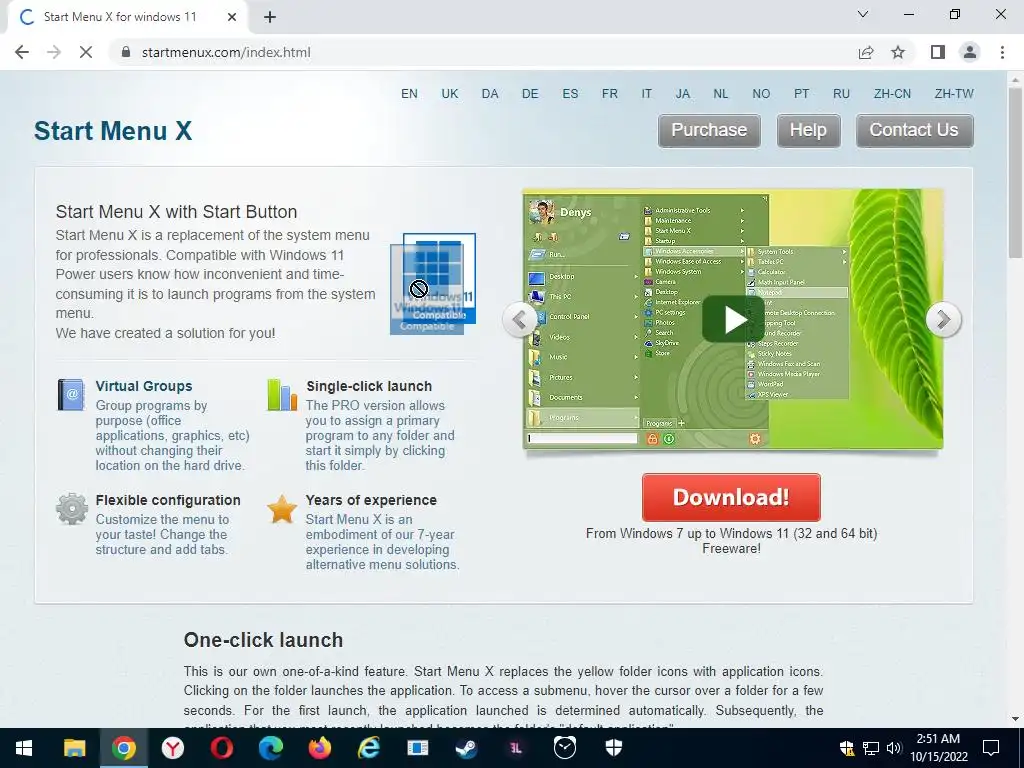Click the Start Menu X site title
The height and width of the screenshot is (768, 1024).
[x=113, y=131]
